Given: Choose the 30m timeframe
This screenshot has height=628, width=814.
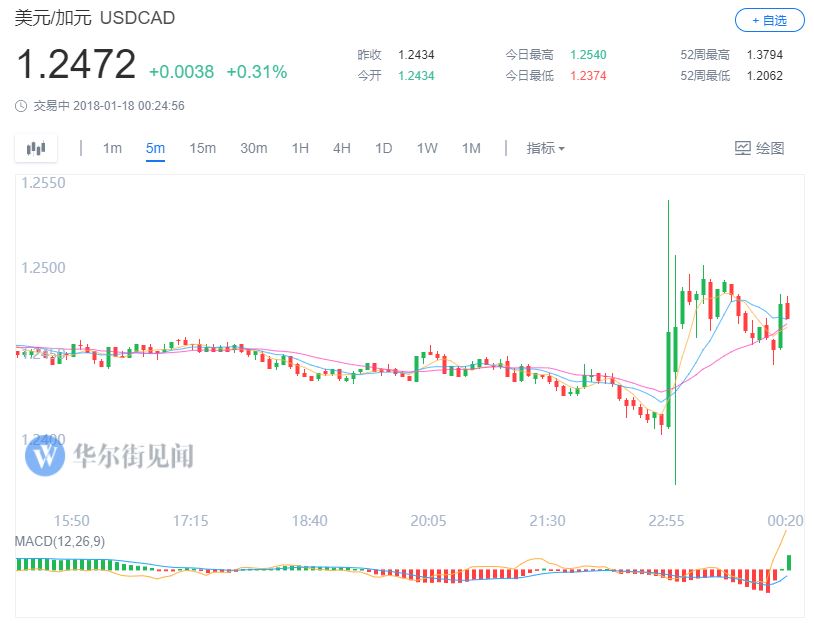Looking at the screenshot, I should pos(253,149).
